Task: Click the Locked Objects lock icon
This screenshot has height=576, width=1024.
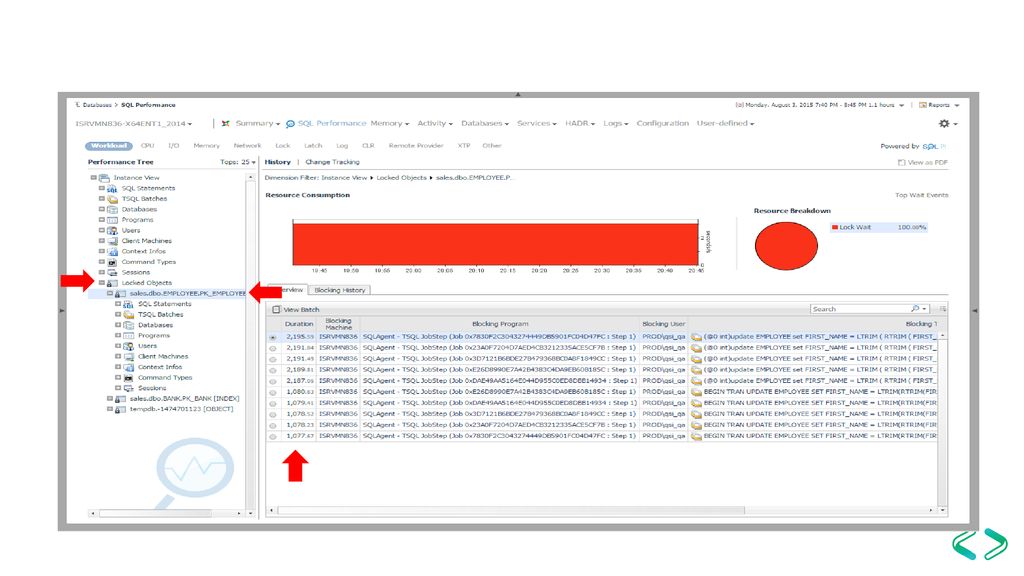Action: pos(112,283)
